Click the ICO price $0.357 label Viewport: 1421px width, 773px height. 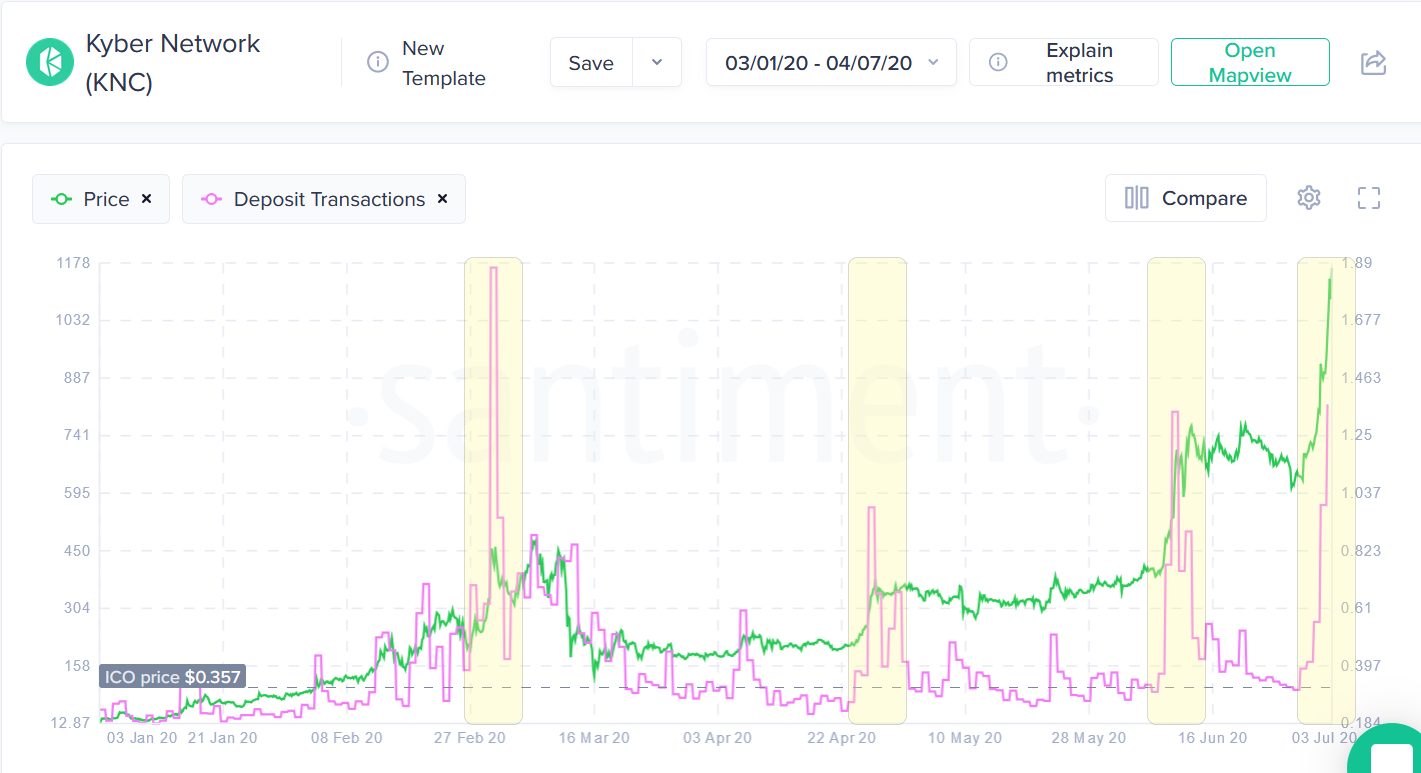[x=173, y=677]
